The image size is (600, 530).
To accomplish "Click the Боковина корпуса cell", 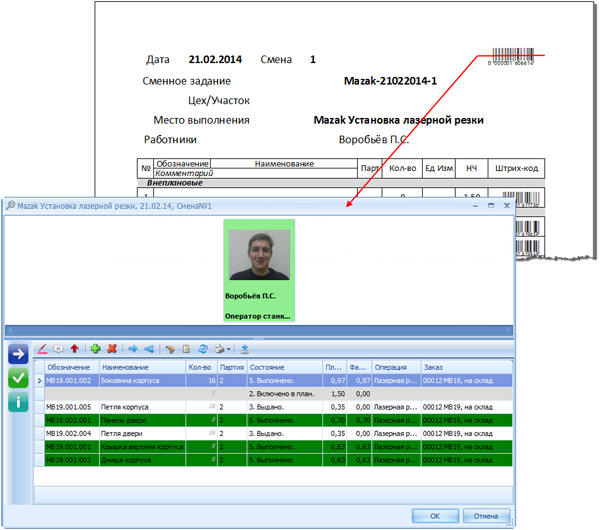I will (x=142, y=380).
